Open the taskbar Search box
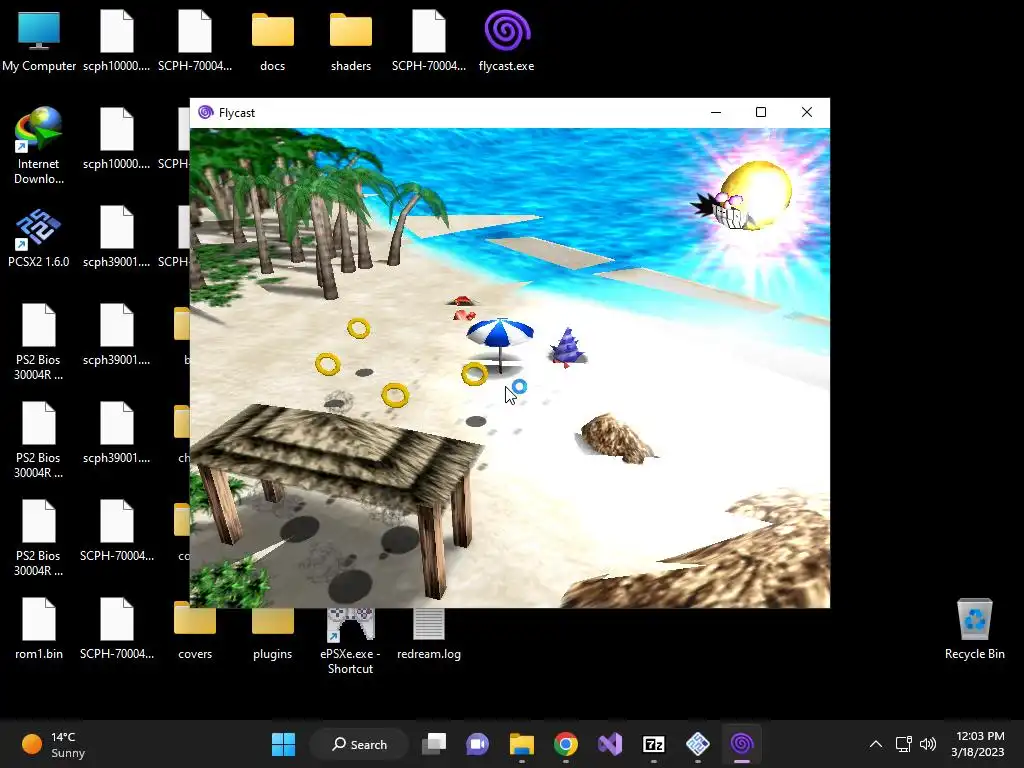 click(x=359, y=744)
